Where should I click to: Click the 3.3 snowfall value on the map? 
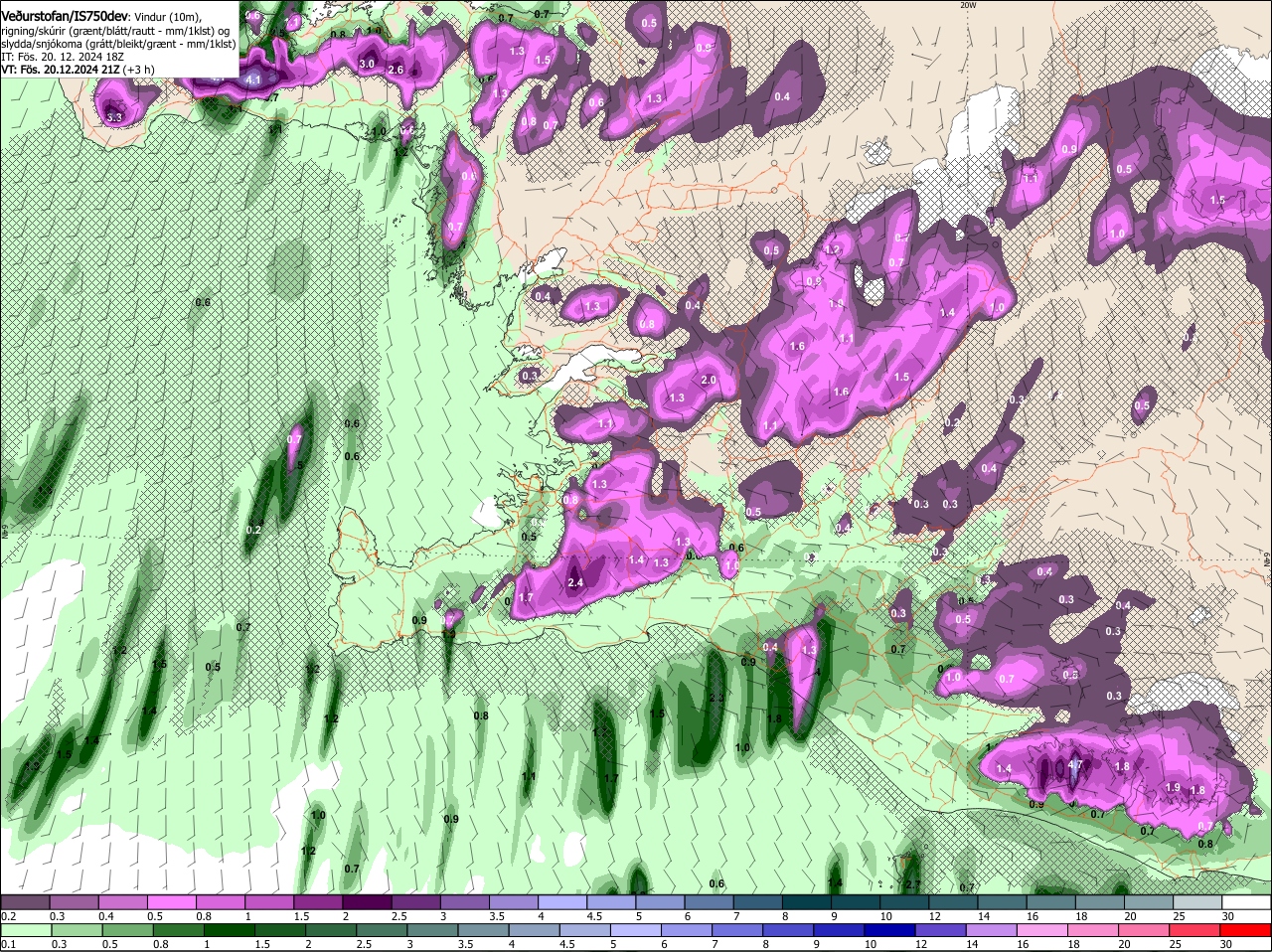[x=113, y=117]
